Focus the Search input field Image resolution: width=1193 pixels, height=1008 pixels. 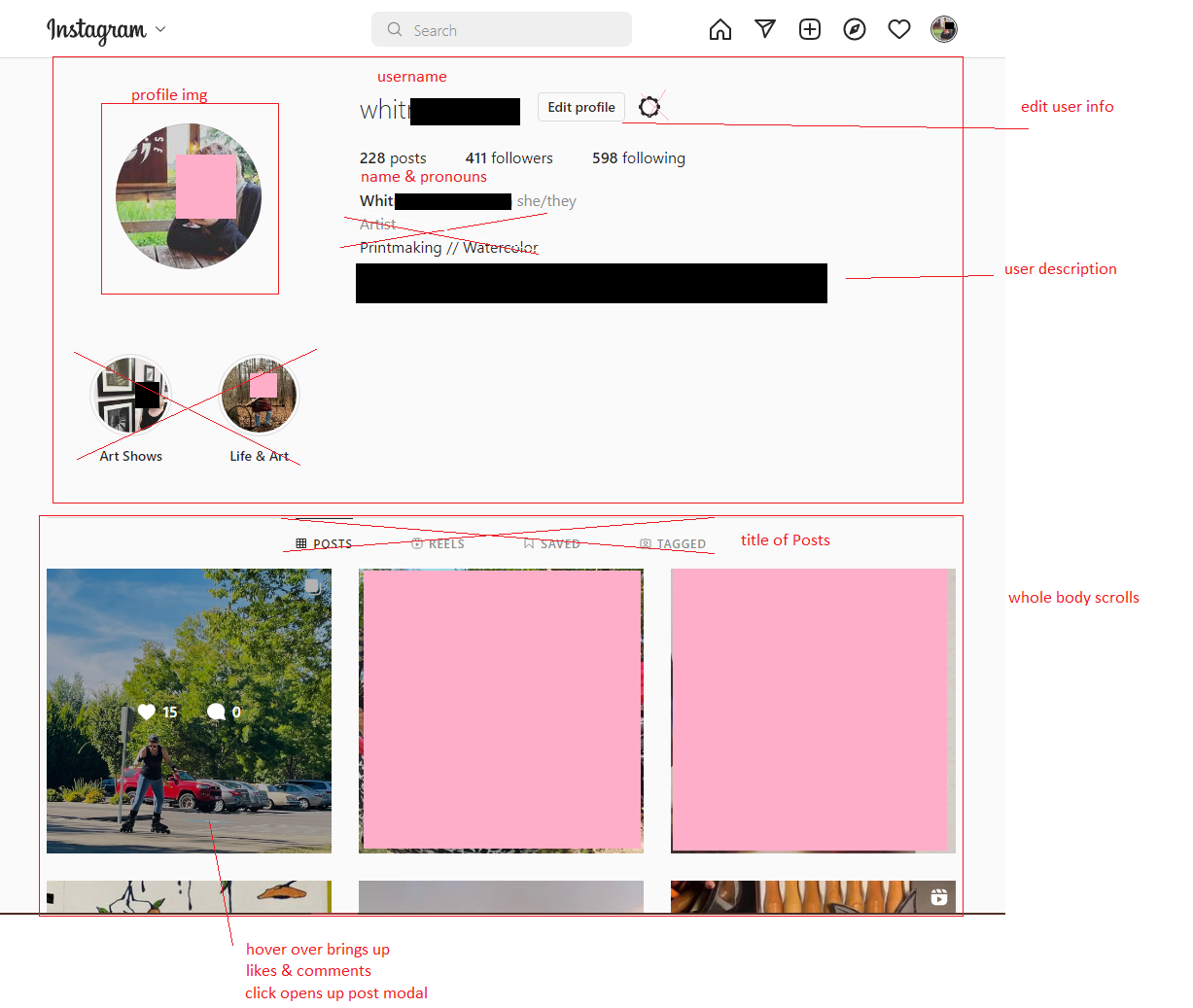[x=502, y=29]
